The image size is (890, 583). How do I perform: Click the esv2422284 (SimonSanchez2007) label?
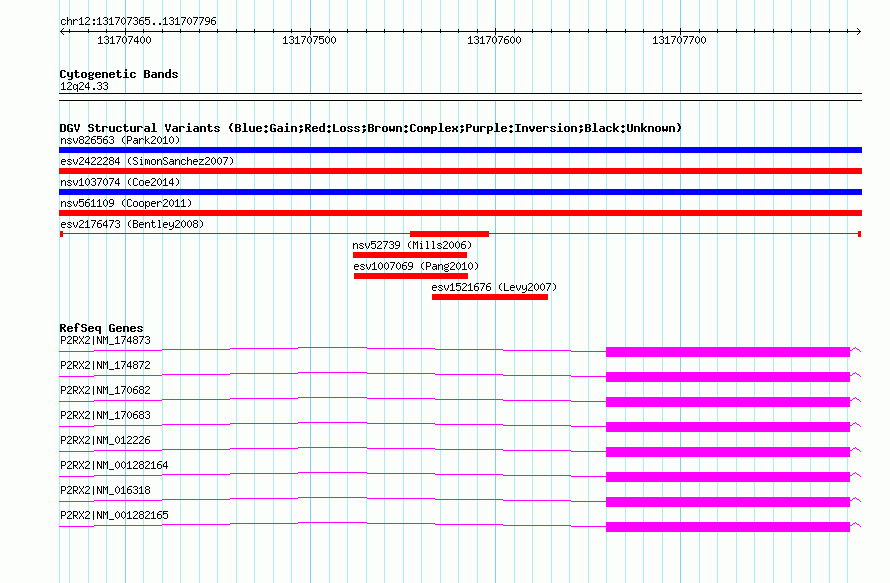[x=147, y=161]
